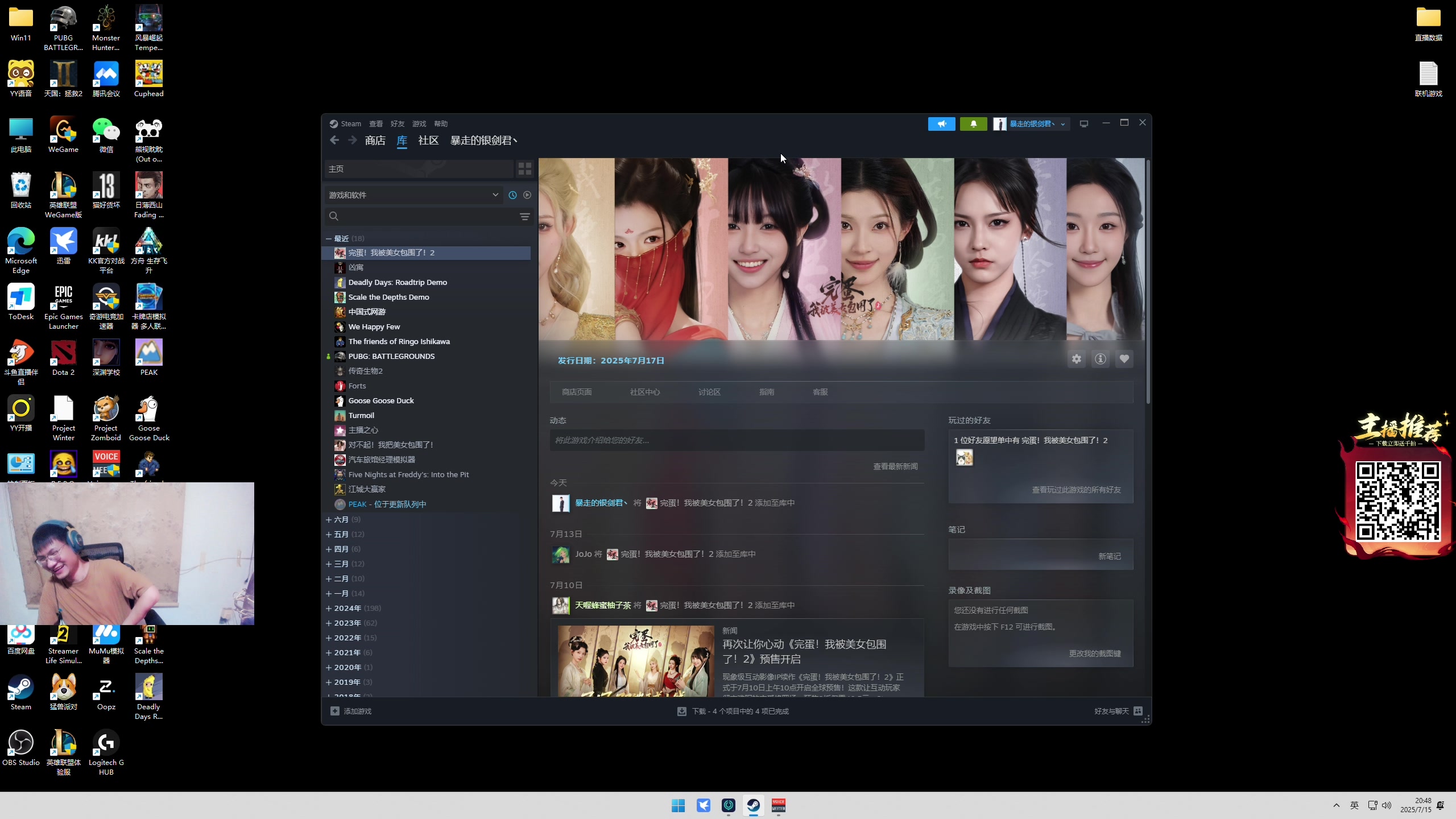
Task: Open Epic Games Launcher desktop icon
Action: pyautogui.click(x=63, y=307)
